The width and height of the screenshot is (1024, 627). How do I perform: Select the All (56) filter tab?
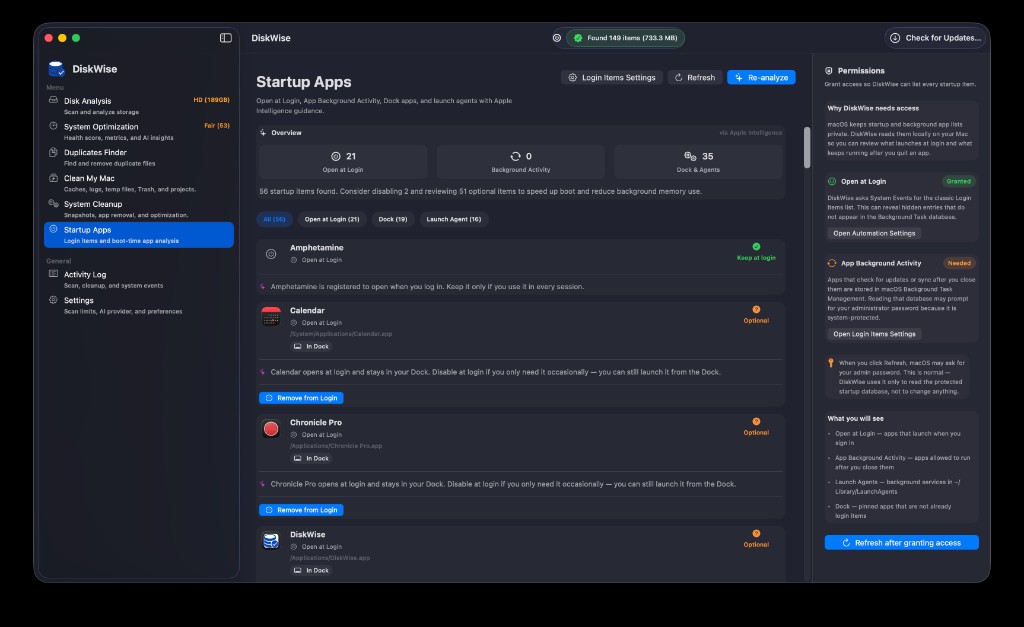[274, 219]
